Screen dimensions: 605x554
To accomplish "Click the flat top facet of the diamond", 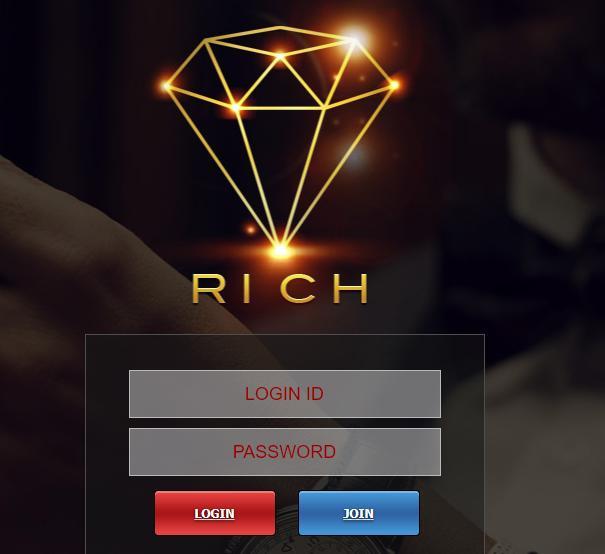I will 281,41.
